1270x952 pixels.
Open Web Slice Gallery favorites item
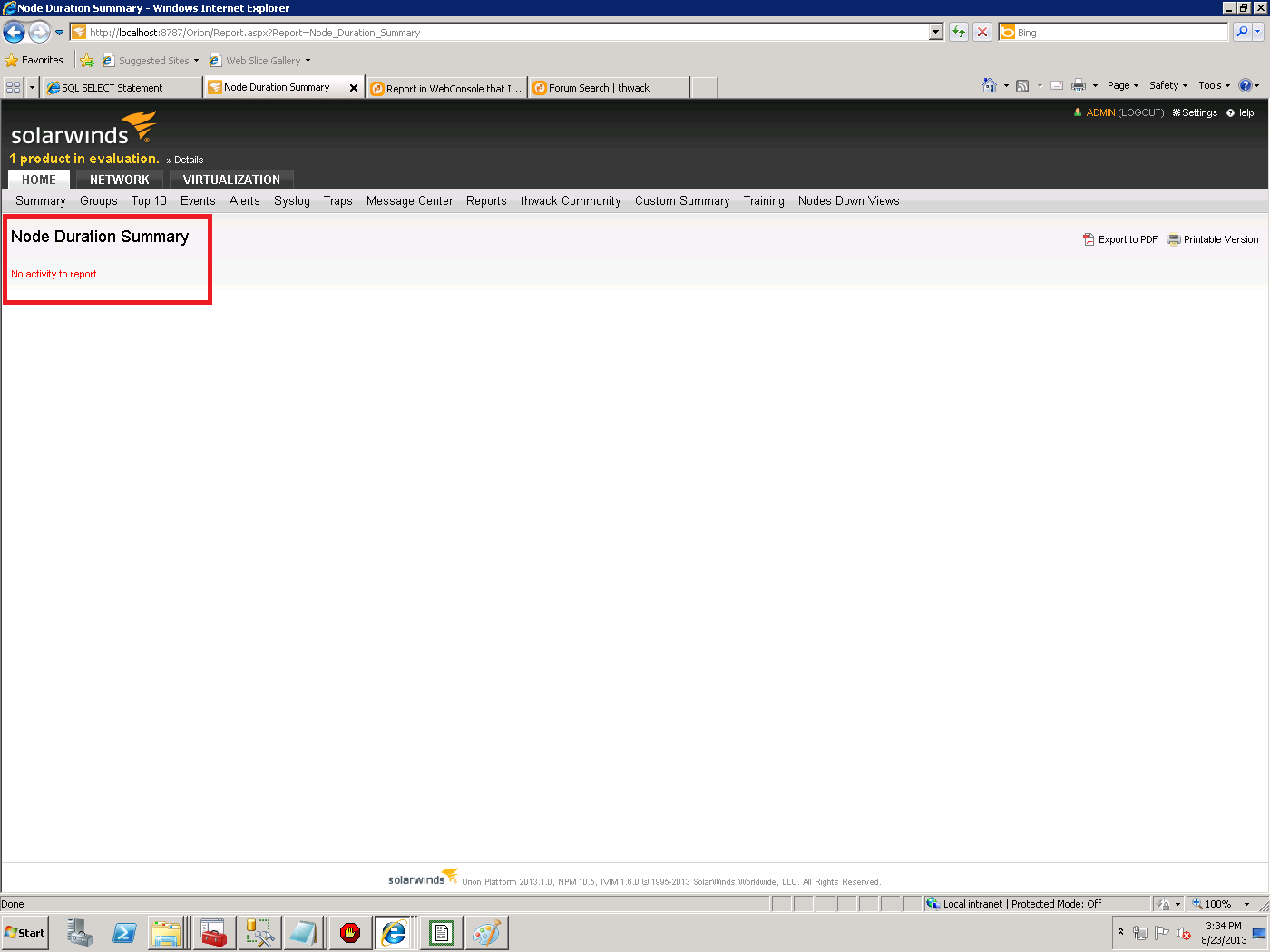260,61
